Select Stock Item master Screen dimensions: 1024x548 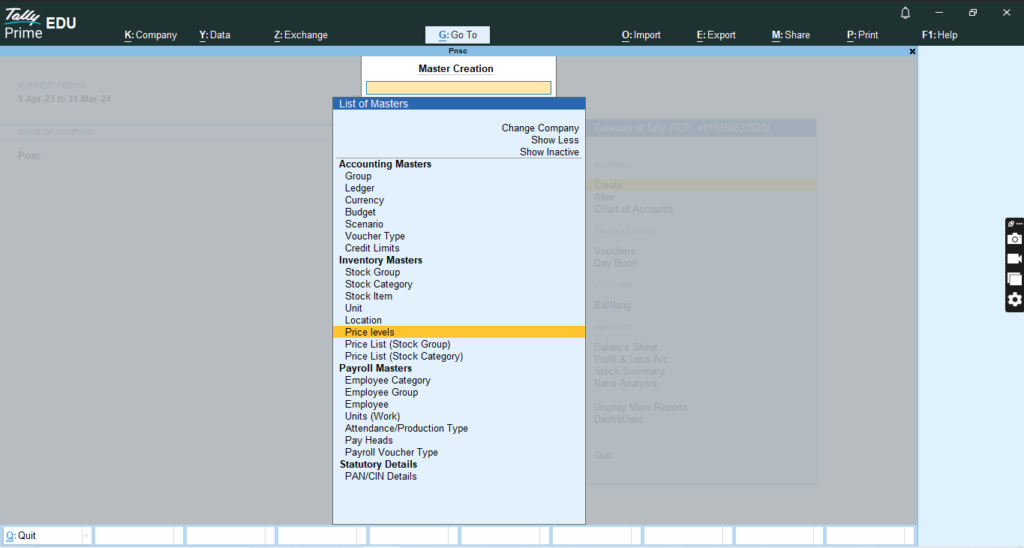coord(369,297)
